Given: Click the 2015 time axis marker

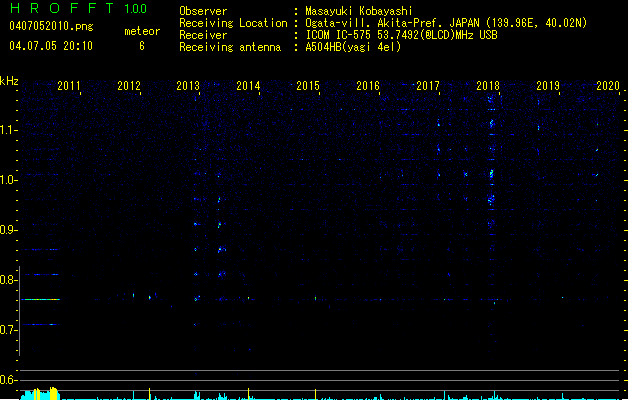Looking at the screenshot, I should pos(308,86).
